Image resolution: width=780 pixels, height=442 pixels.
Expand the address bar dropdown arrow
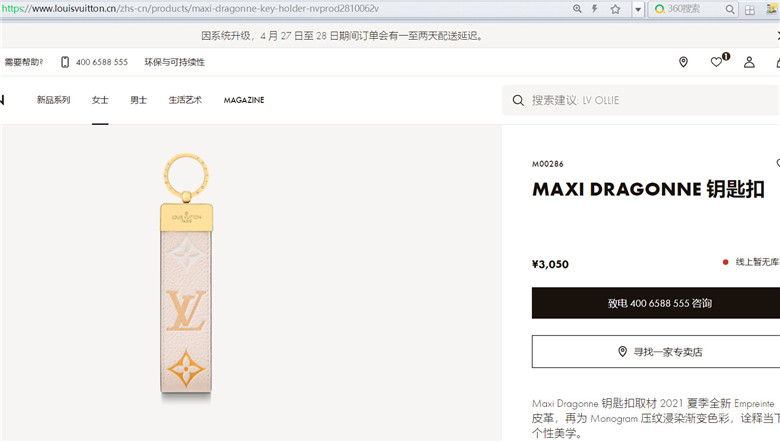coord(638,9)
